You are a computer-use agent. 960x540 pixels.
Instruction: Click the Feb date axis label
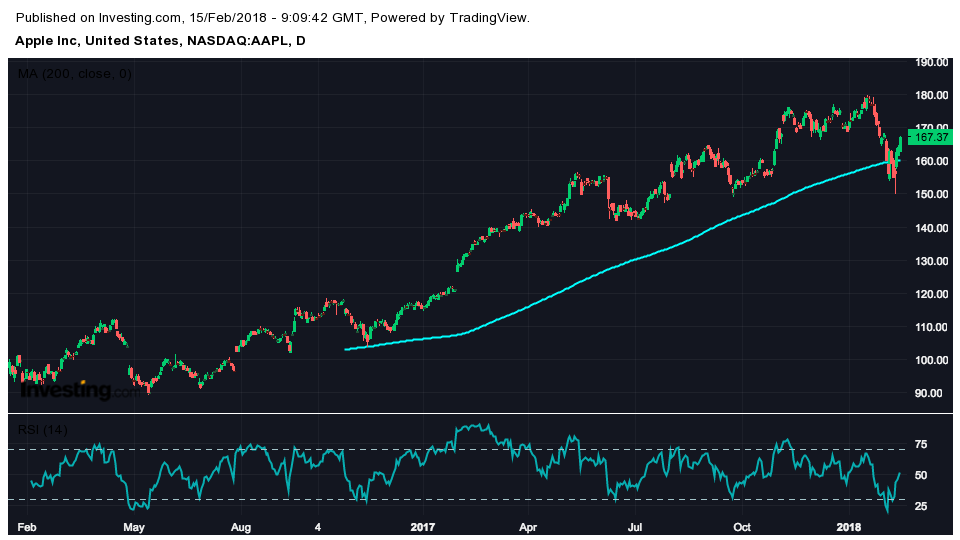(26, 527)
